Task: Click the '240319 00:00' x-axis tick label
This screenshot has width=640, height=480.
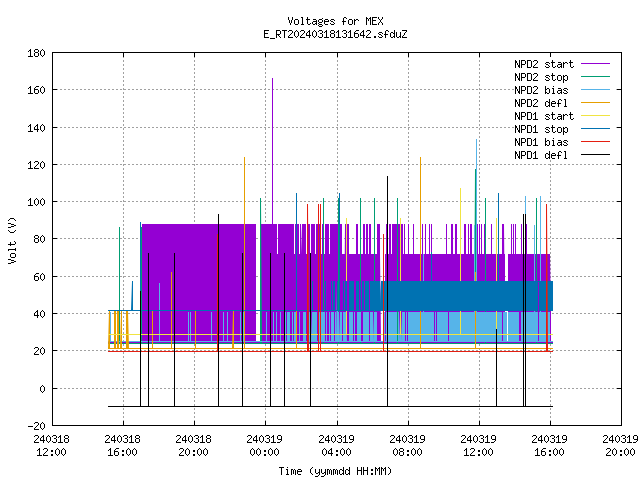Action: (264, 446)
